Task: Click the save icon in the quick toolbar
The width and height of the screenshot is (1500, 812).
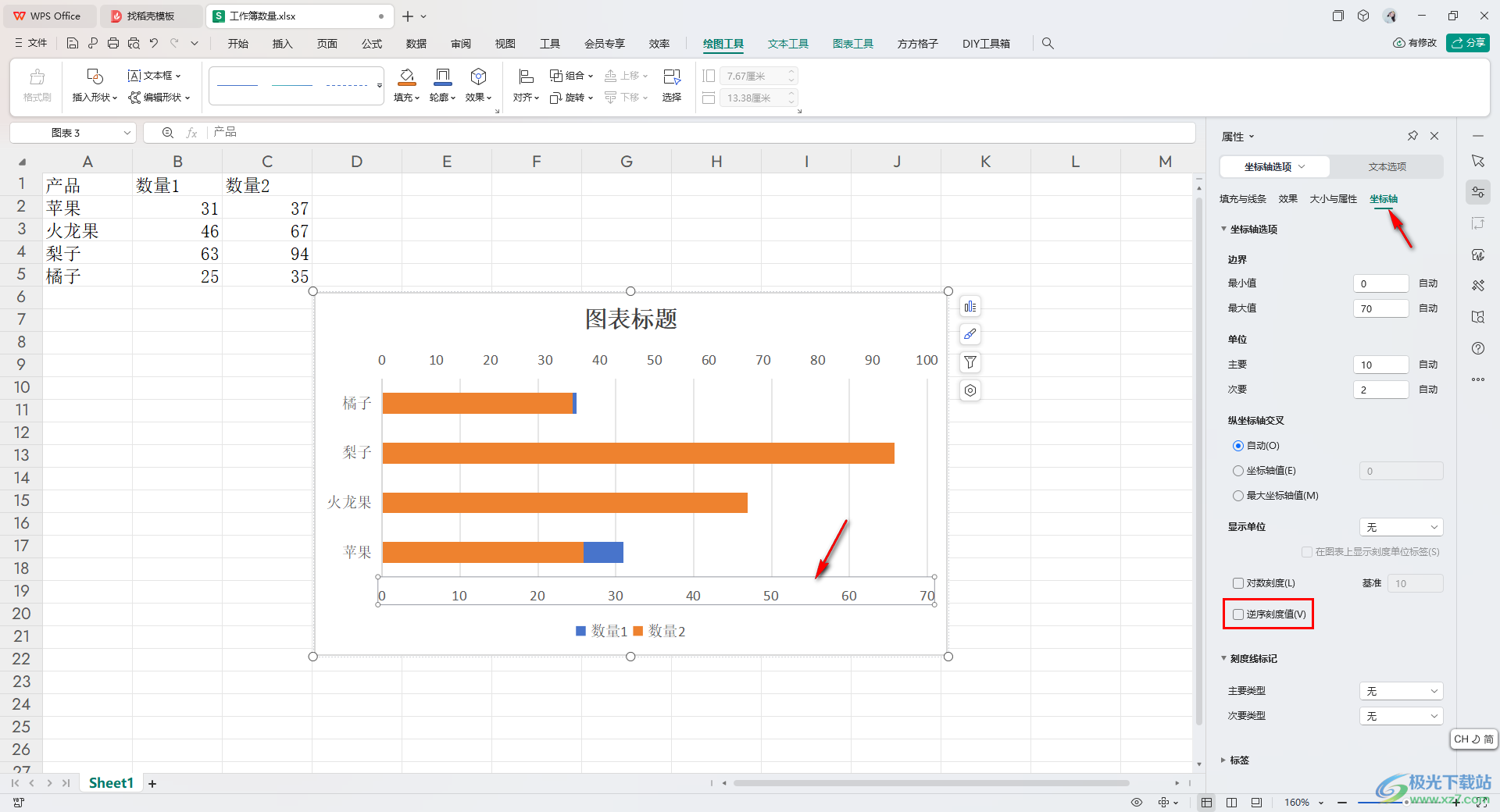Action: pyautogui.click(x=73, y=43)
